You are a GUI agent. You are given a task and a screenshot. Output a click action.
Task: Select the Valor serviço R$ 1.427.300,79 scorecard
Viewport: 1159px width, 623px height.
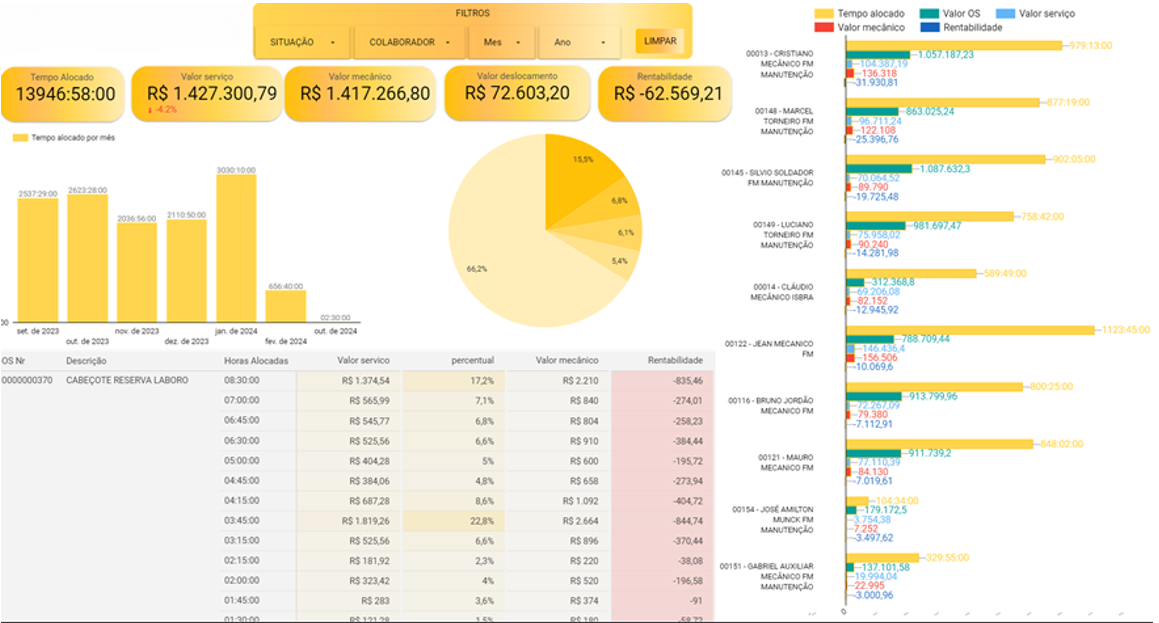click(x=207, y=94)
